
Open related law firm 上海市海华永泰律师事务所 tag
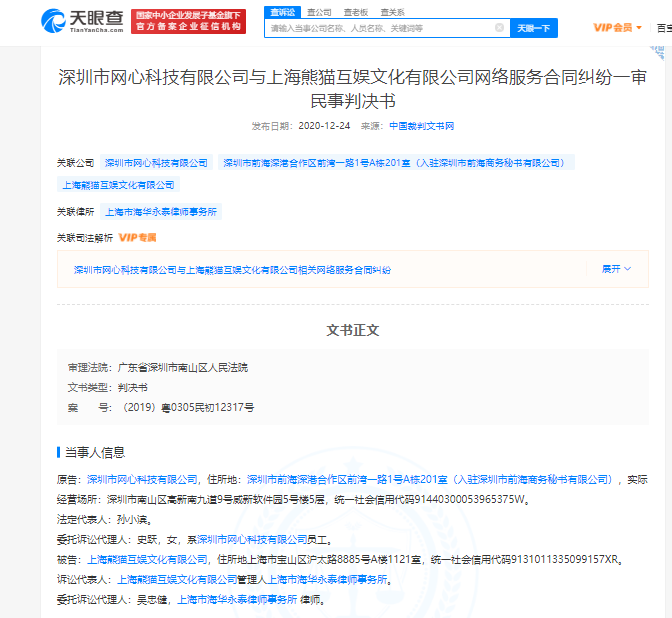click(161, 212)
